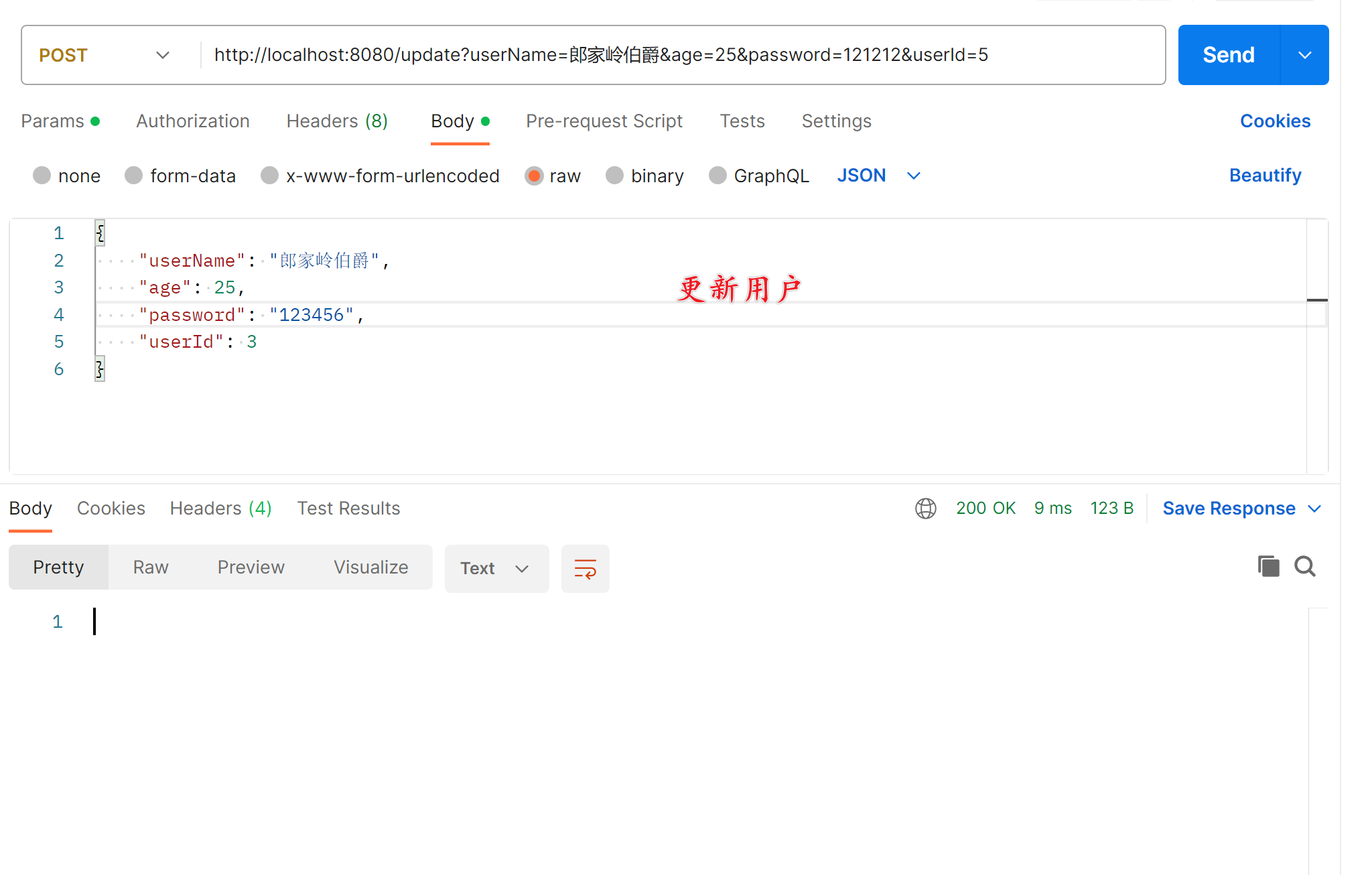Switch to the Authorization tab
This screenshot has height=875, width=1372.
pos(193,121)
